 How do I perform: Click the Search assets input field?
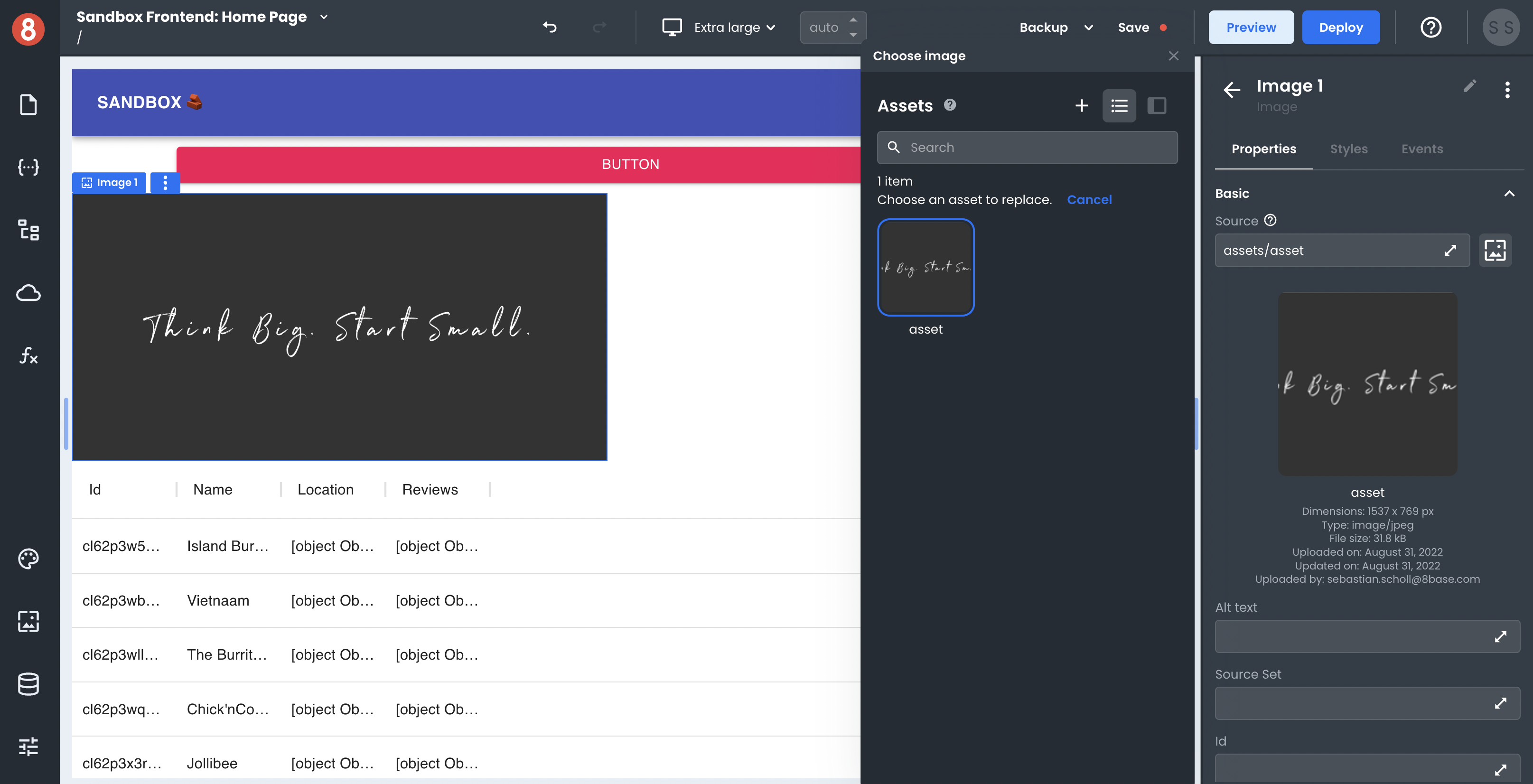[x=1027, y=148]
